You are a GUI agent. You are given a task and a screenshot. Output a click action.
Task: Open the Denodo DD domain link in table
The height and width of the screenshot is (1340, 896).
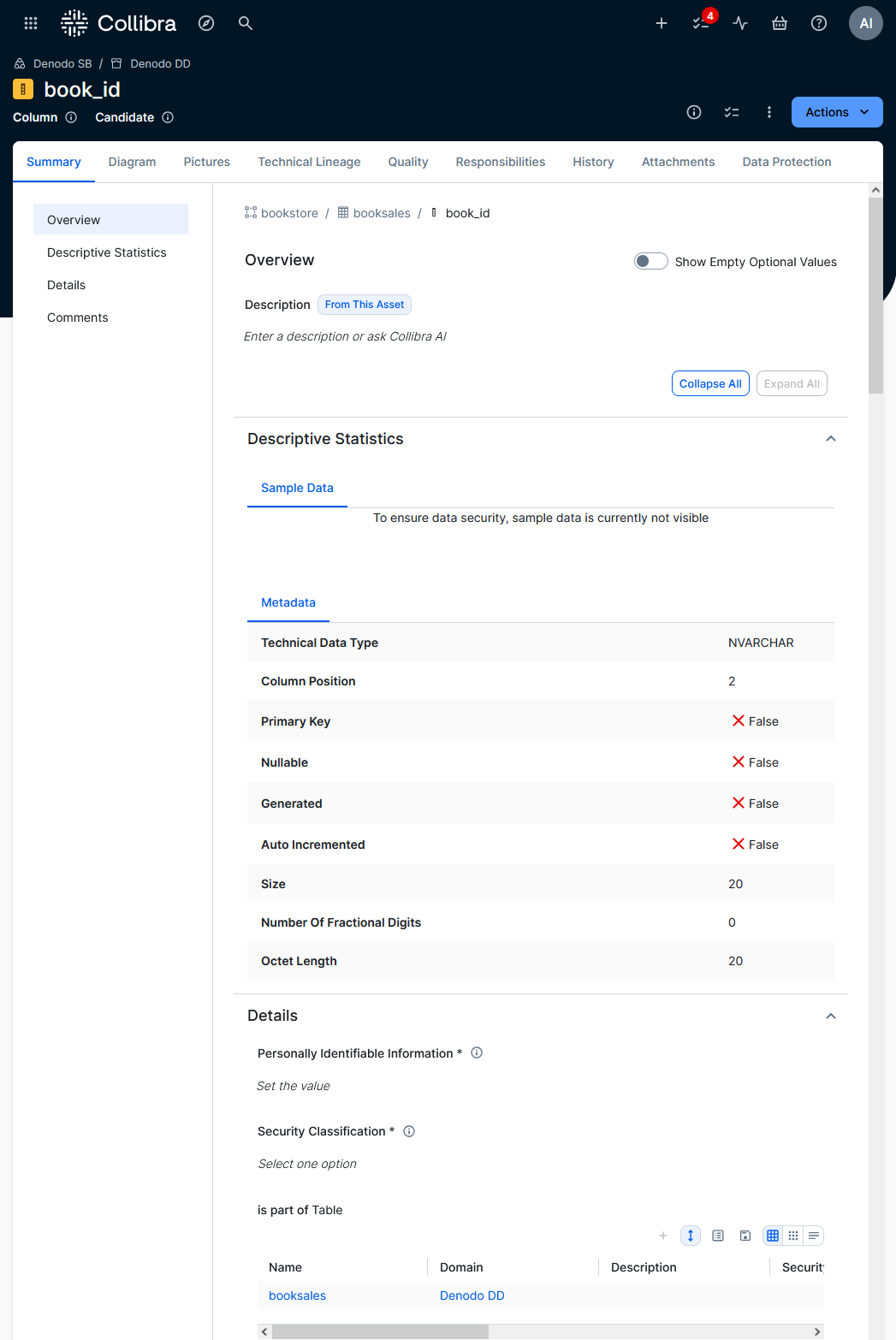coord(472,1296)
